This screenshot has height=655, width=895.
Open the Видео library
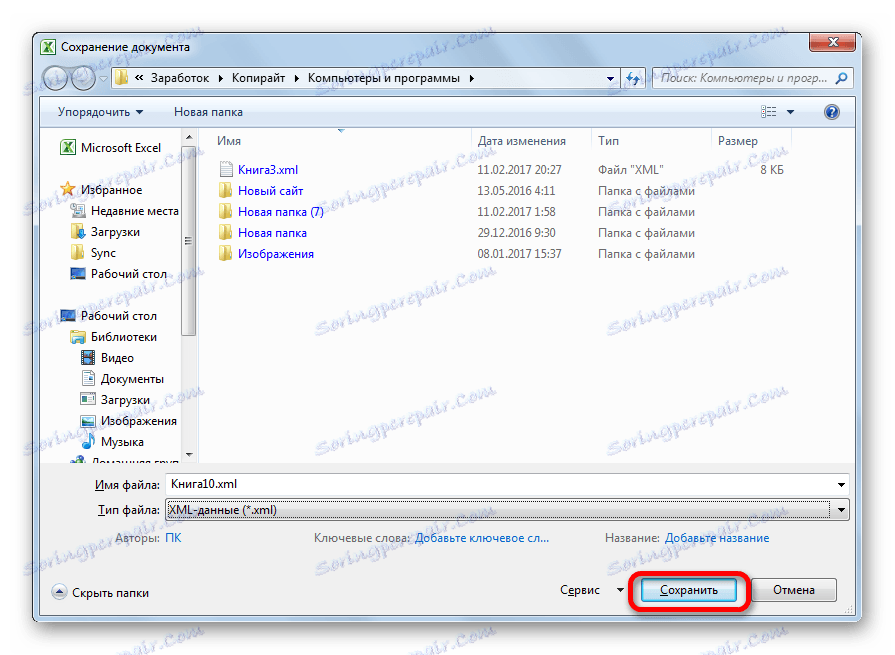coord(107,358)
